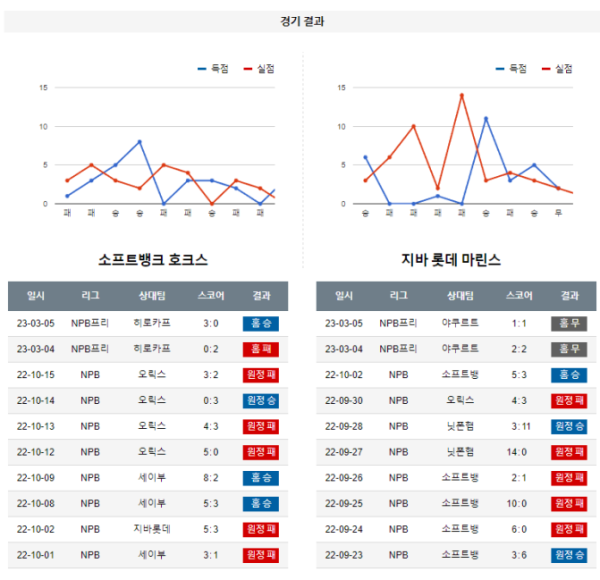
Task: Select date 22-10-13 in SoftBank table
Action: 36,426
